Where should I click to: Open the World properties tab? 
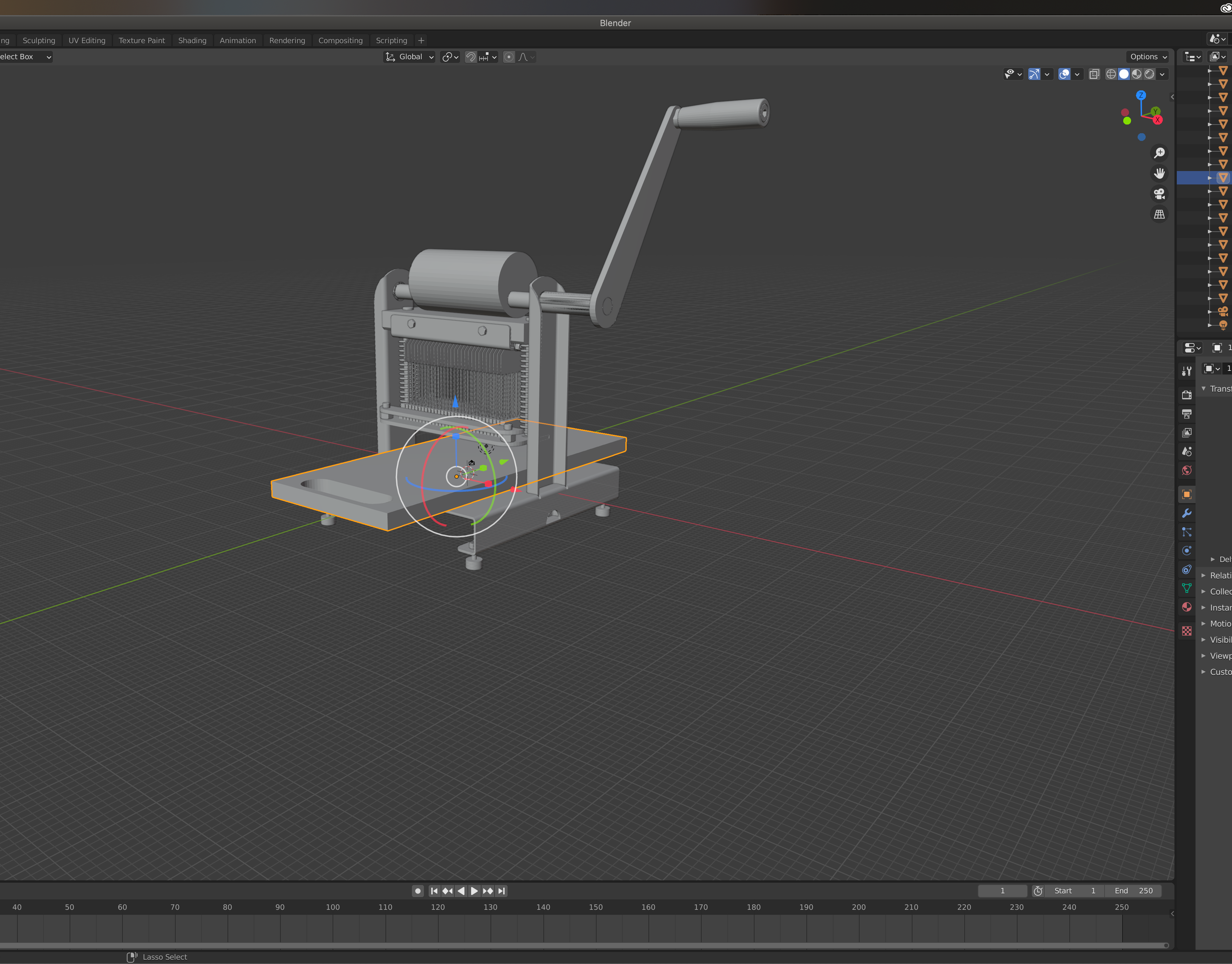coord(1186,470)
